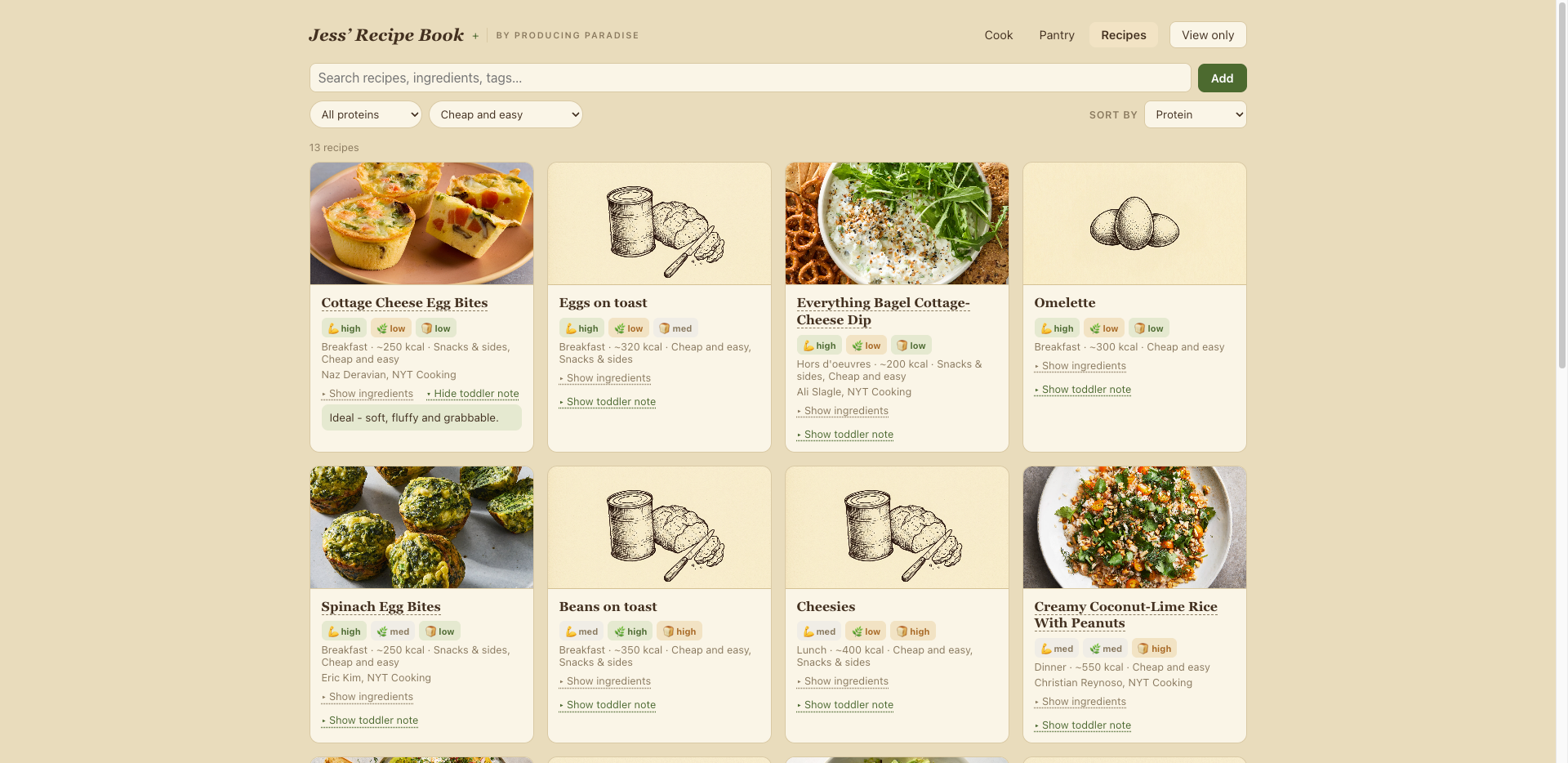Click the recipe search input field
Viewport: 1568px width, 763px height.
750,78
